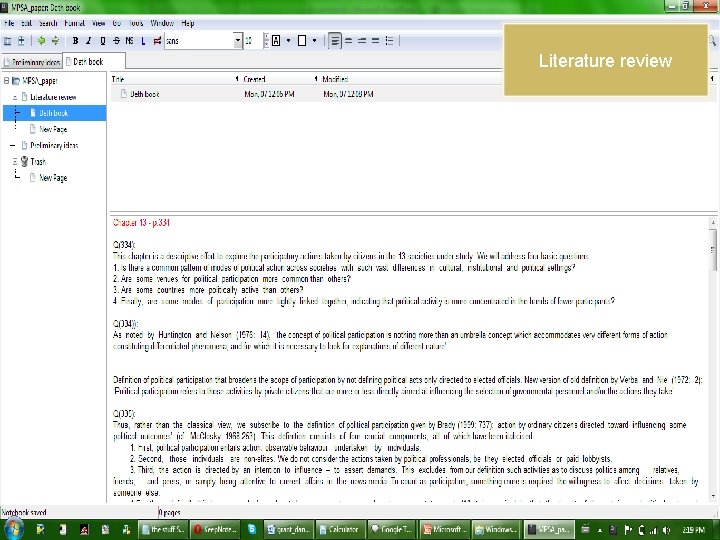Select Deth book in the tree

[x=54, y=113]
